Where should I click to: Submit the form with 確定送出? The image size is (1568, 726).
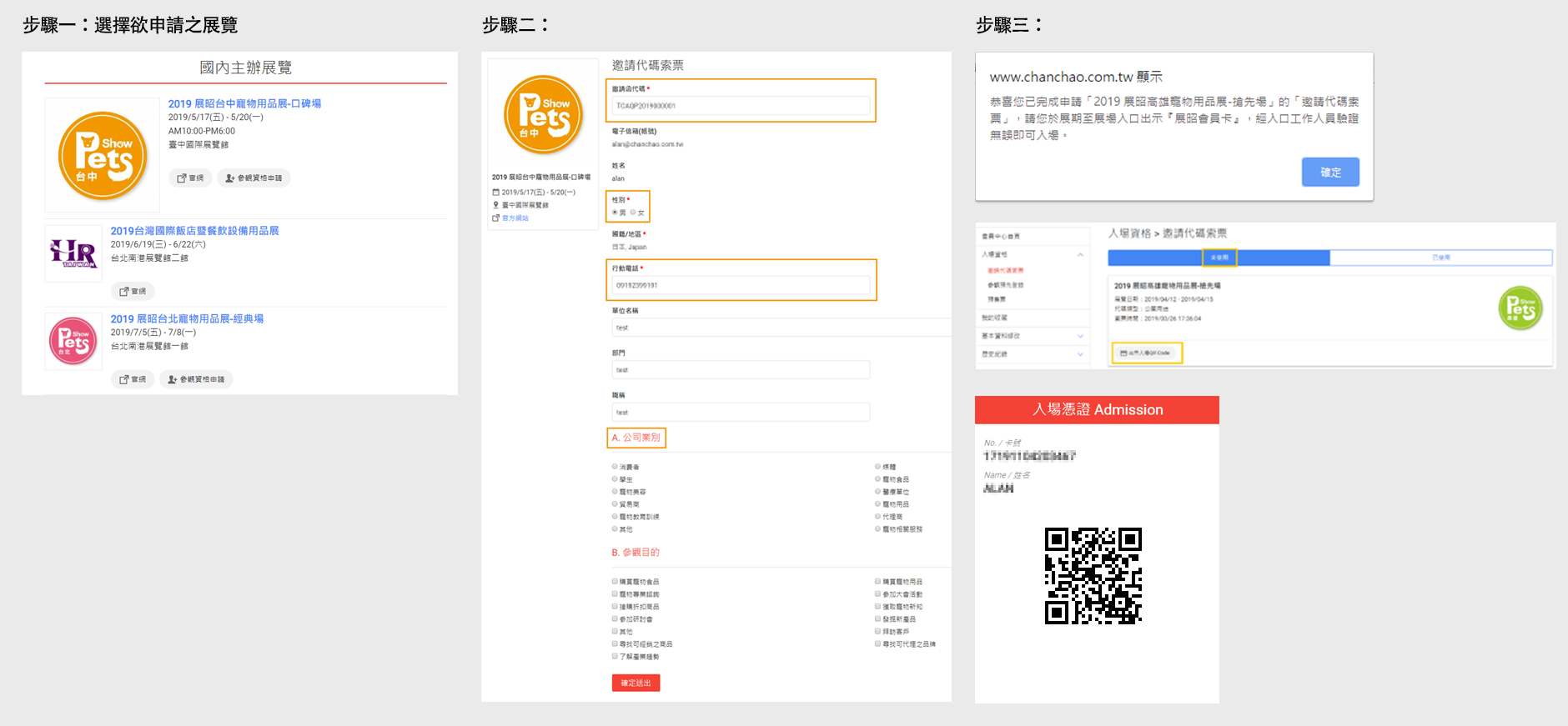pyautogui.click(x=636, y=683)
